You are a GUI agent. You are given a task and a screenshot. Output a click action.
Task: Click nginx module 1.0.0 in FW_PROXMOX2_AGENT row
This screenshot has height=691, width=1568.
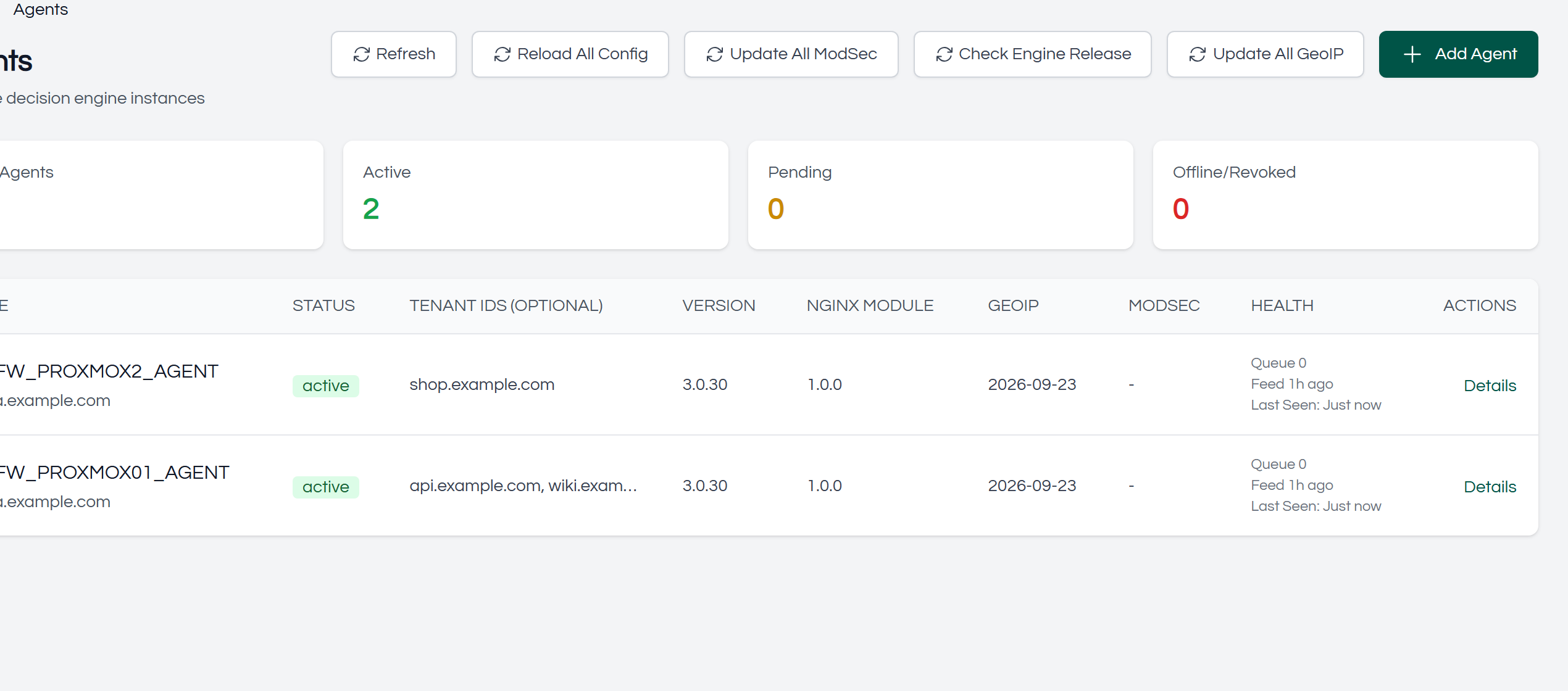point(825,384)
